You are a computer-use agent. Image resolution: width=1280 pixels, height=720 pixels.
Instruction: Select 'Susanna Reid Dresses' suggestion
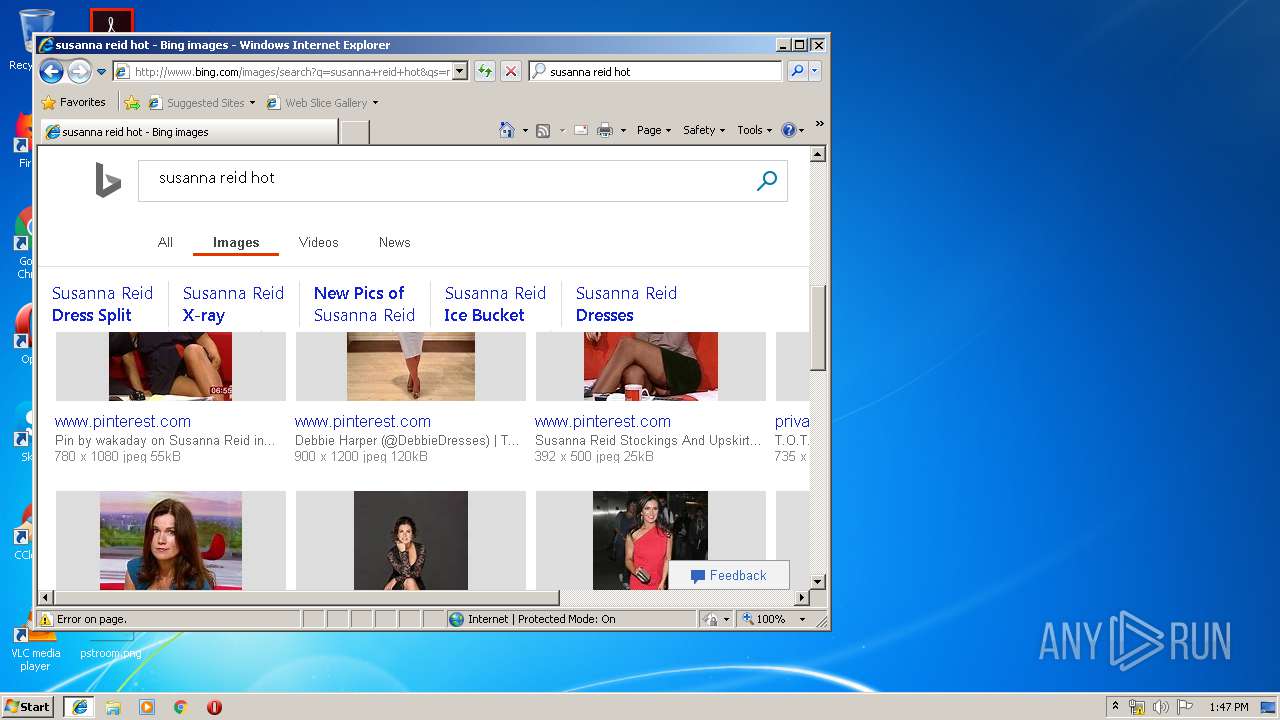tap(626, 304)
